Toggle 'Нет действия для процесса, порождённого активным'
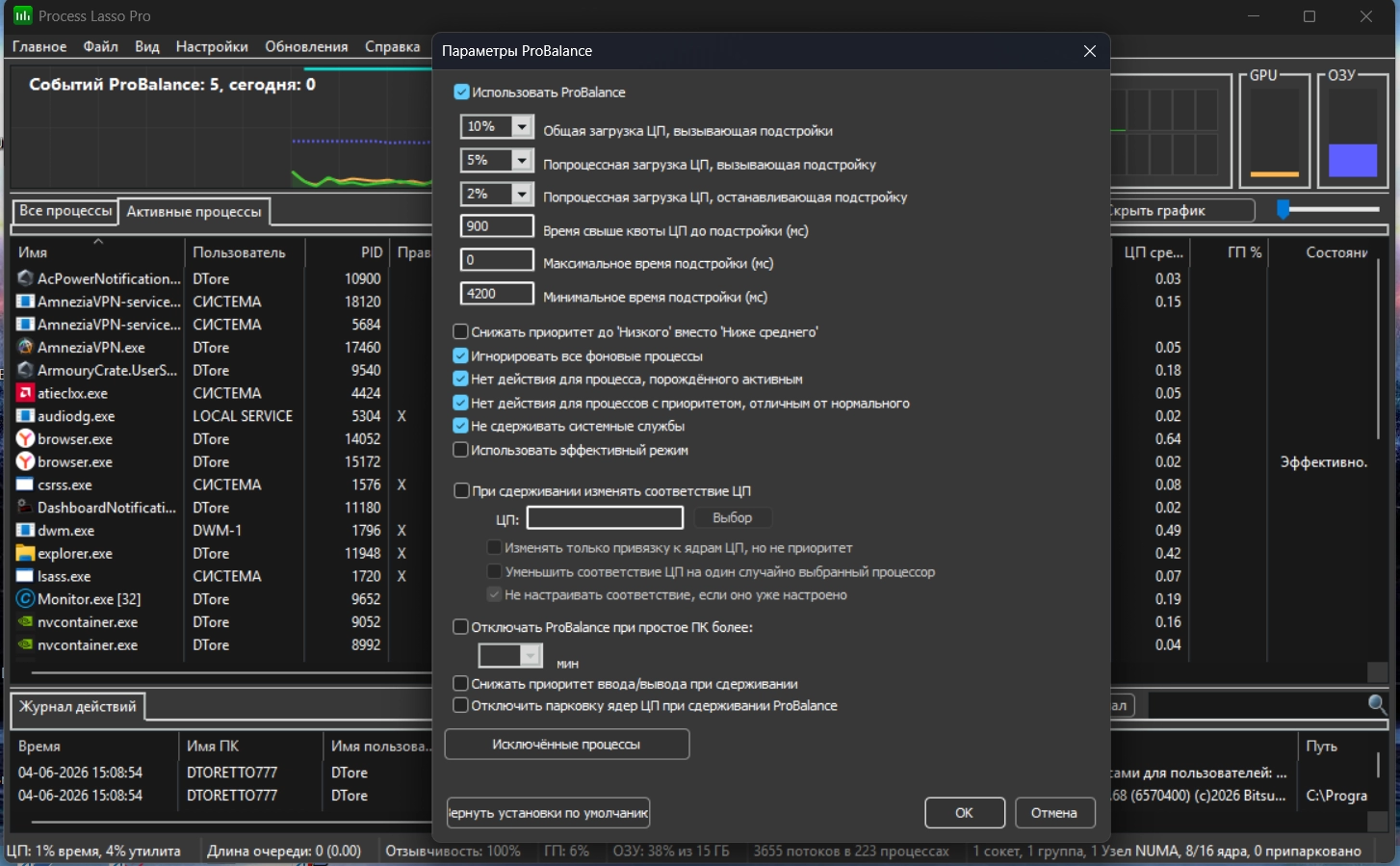 click(461, 380)
